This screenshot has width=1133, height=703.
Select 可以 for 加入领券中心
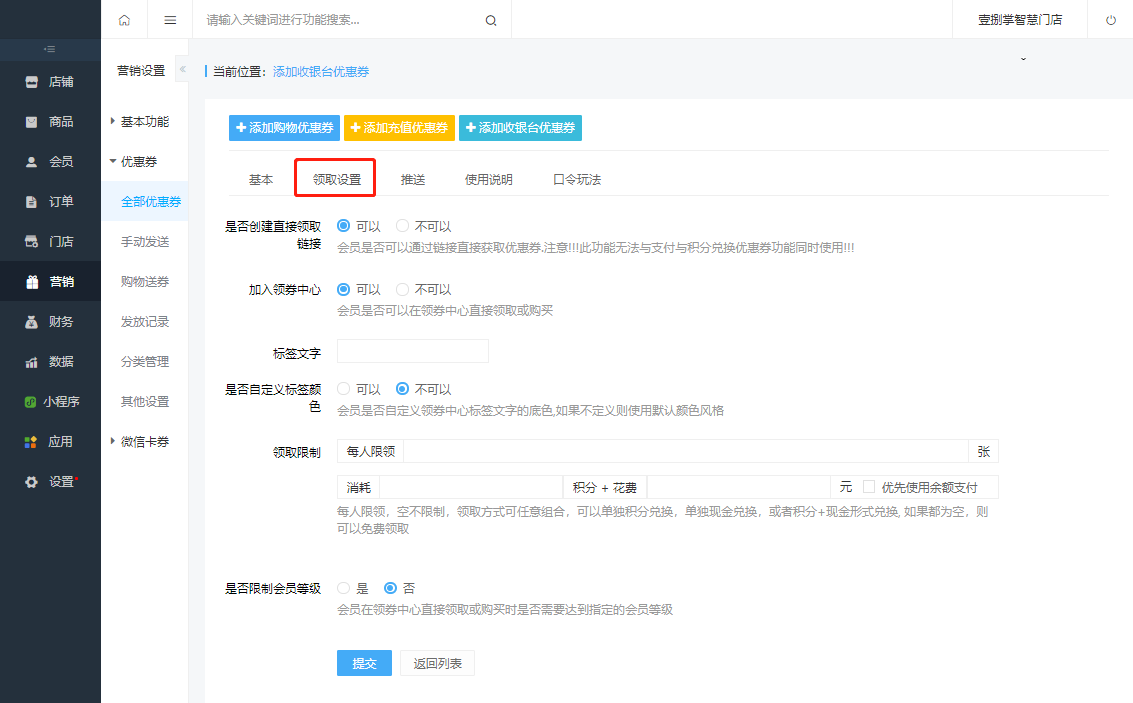[x=344, y=289]
